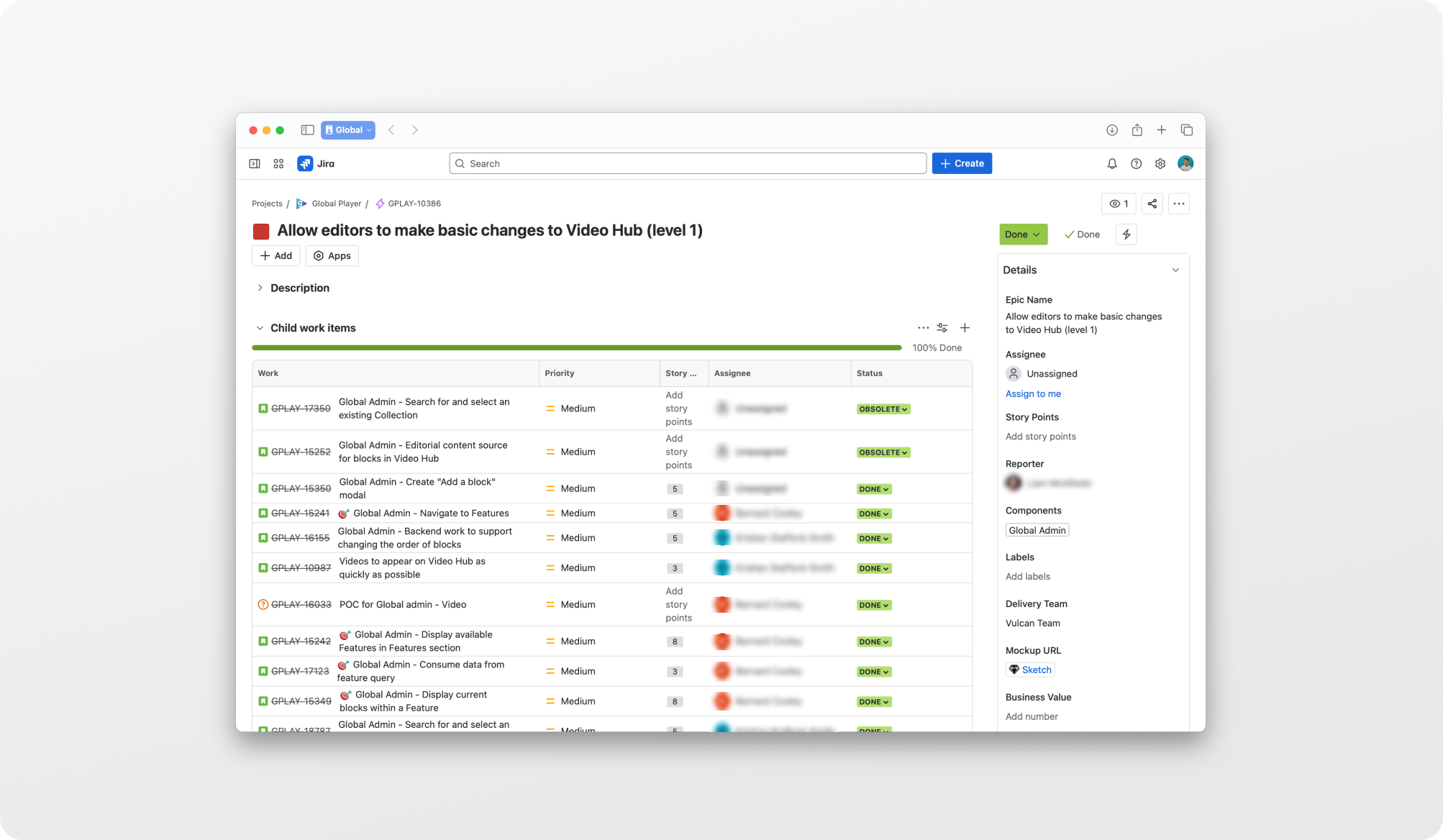Image resolution: width=1443 pixels, height=840 pixels.
Task: Click the browser share icon
Action: (1137, 130)
